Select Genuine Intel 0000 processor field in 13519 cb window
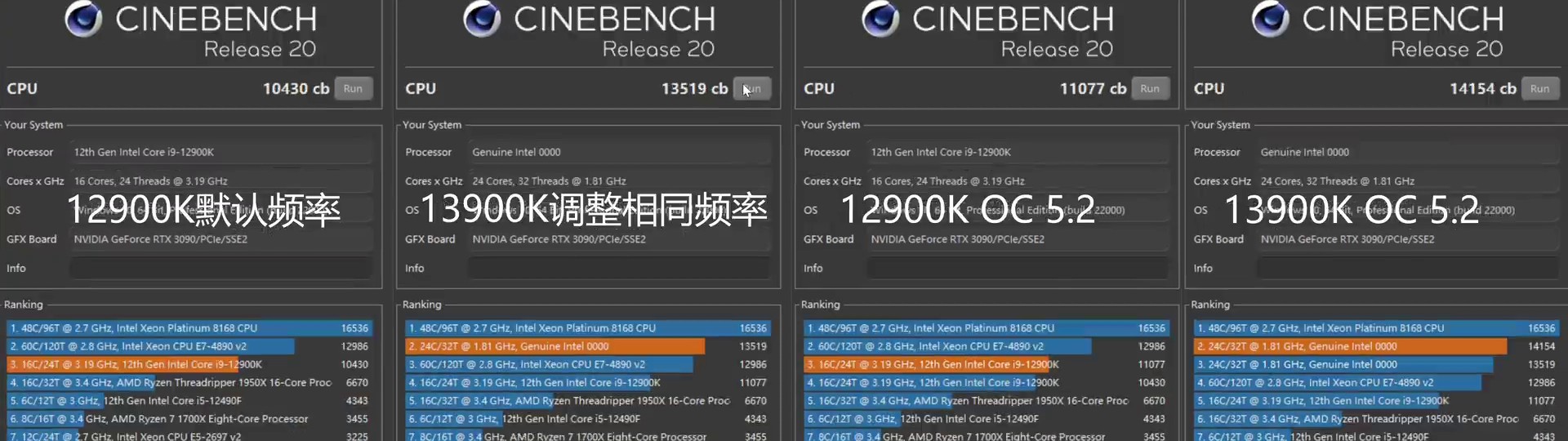 [x=620, y=152]
